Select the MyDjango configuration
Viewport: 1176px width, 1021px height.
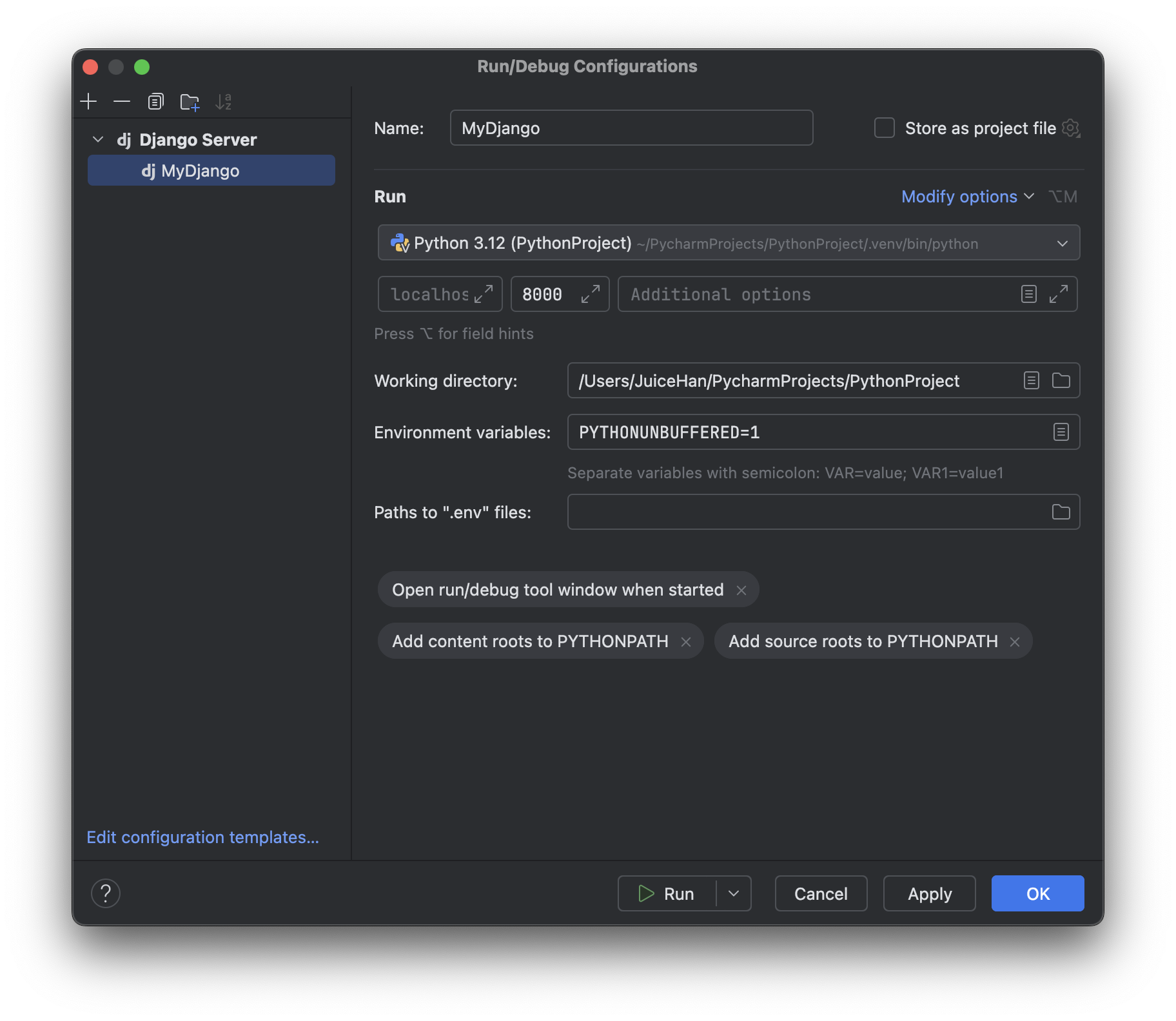211,170
